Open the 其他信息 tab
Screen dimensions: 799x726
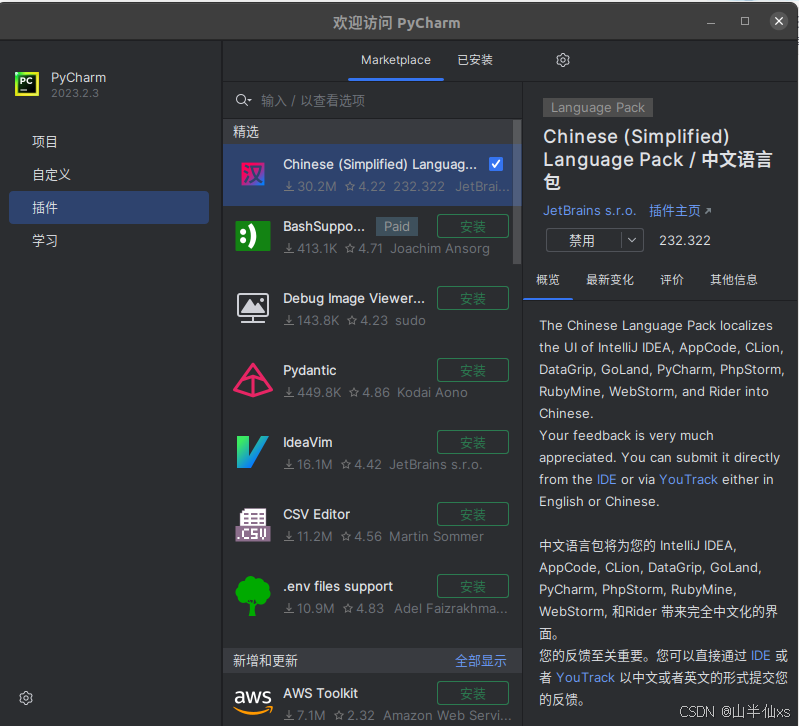click(x=734, y=280)
